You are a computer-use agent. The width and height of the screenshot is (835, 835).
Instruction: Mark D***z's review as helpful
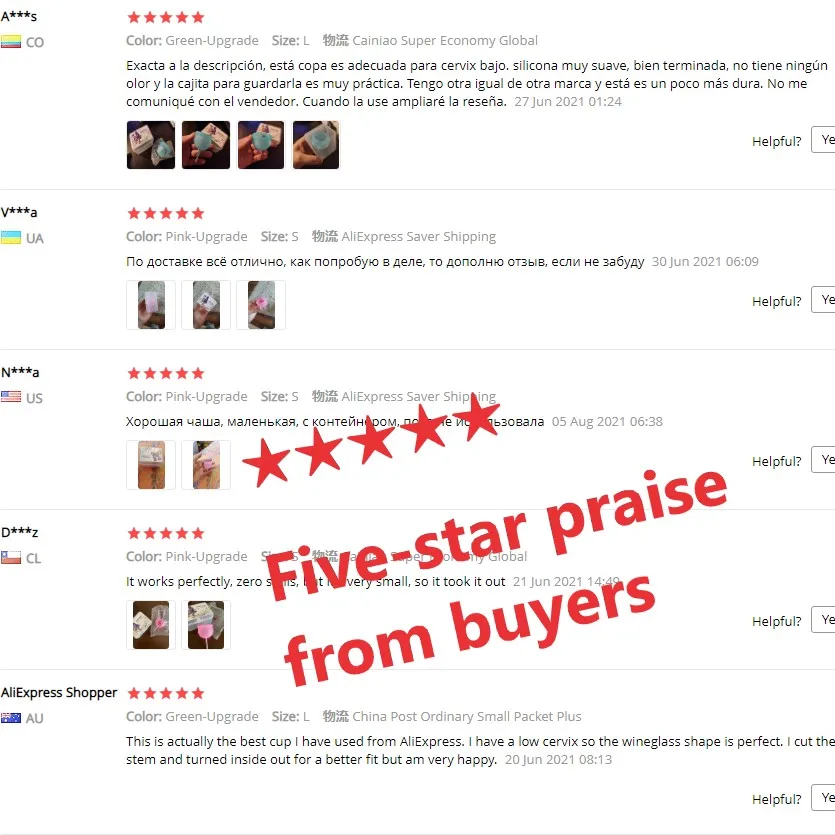(823, 619)
